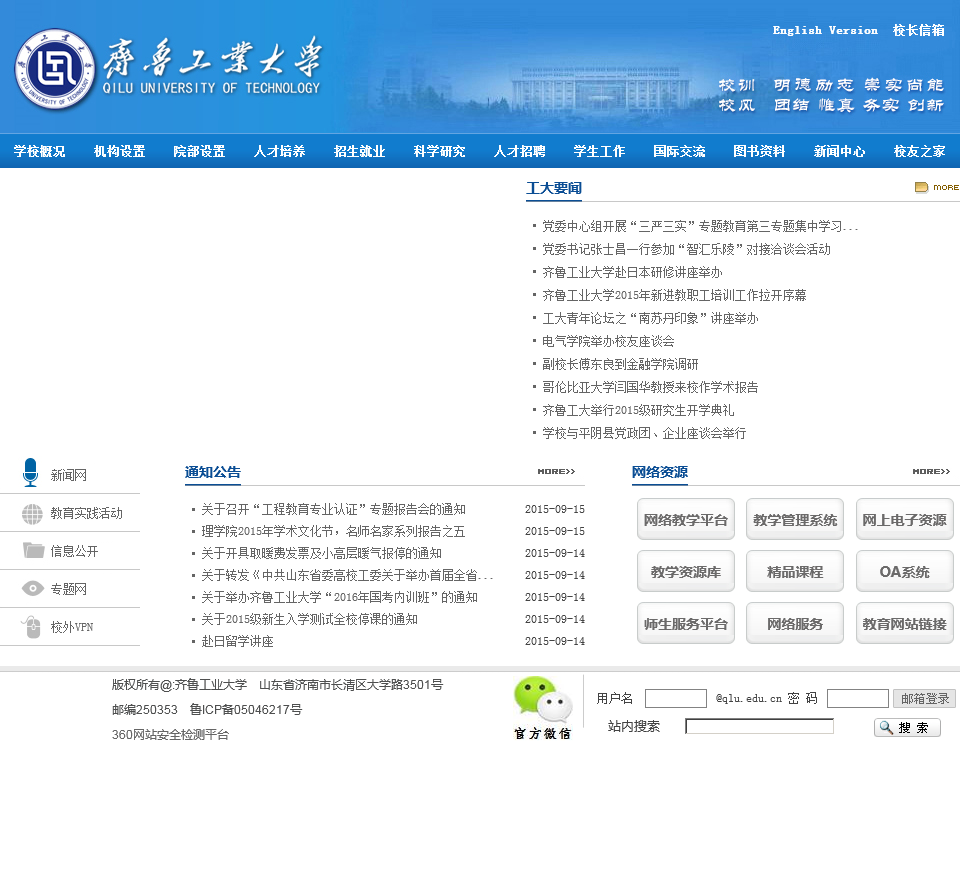
Task: Open the 校长信箱 link
Action: click(x=918, y=30)
